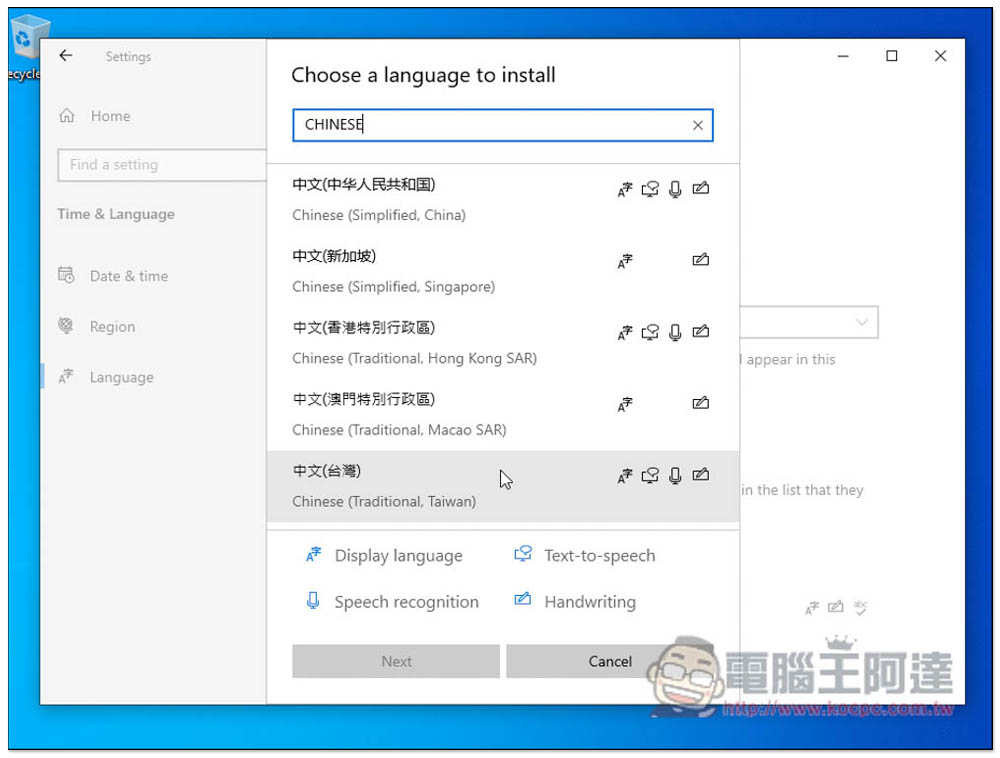Expand the dropdown behind the dialog
Viewport: 1000px width, 758px height.
[x=809, y=323]
